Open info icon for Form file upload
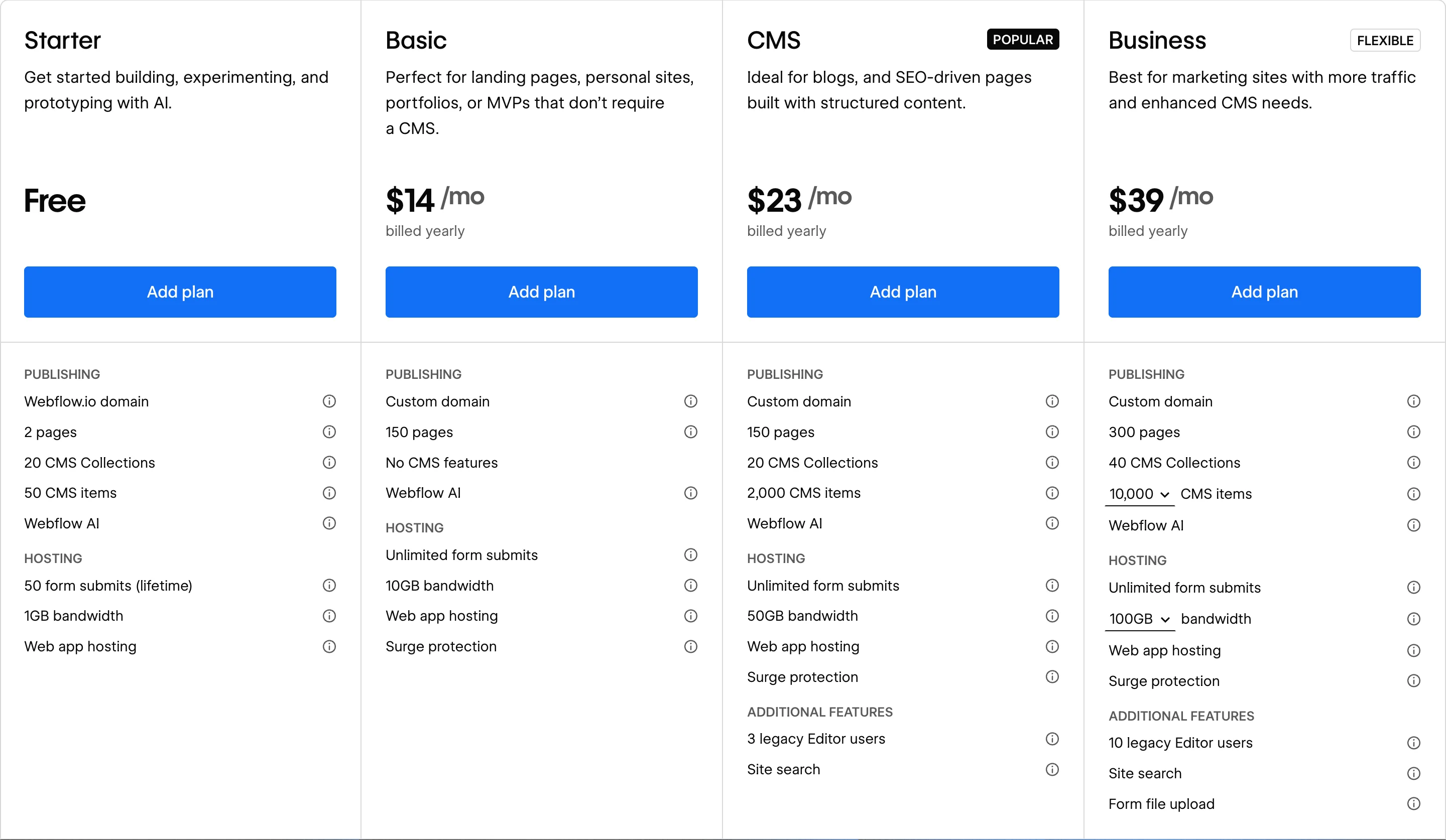Screen dimensions: 1446x840 tap(1413, 804)
